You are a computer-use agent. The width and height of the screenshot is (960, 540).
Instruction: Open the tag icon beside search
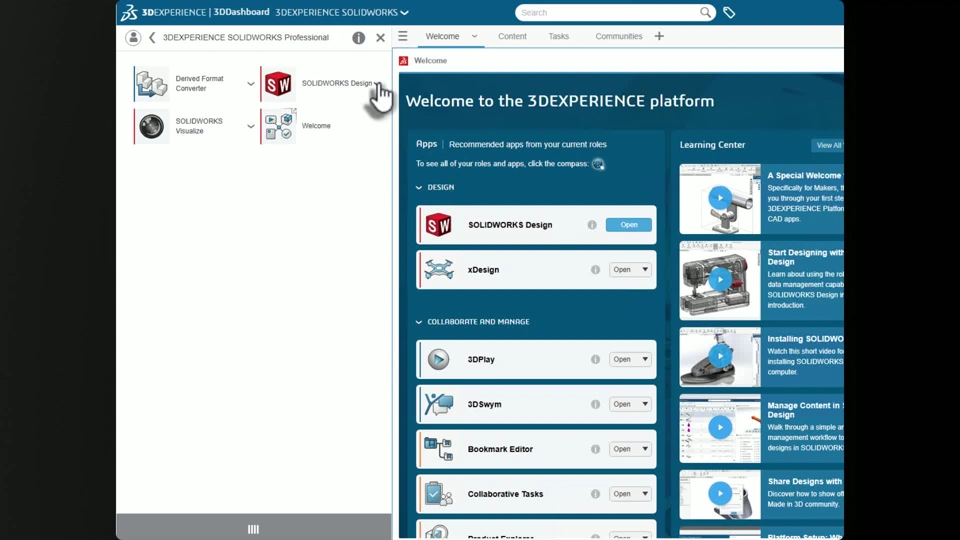(729, 12)
